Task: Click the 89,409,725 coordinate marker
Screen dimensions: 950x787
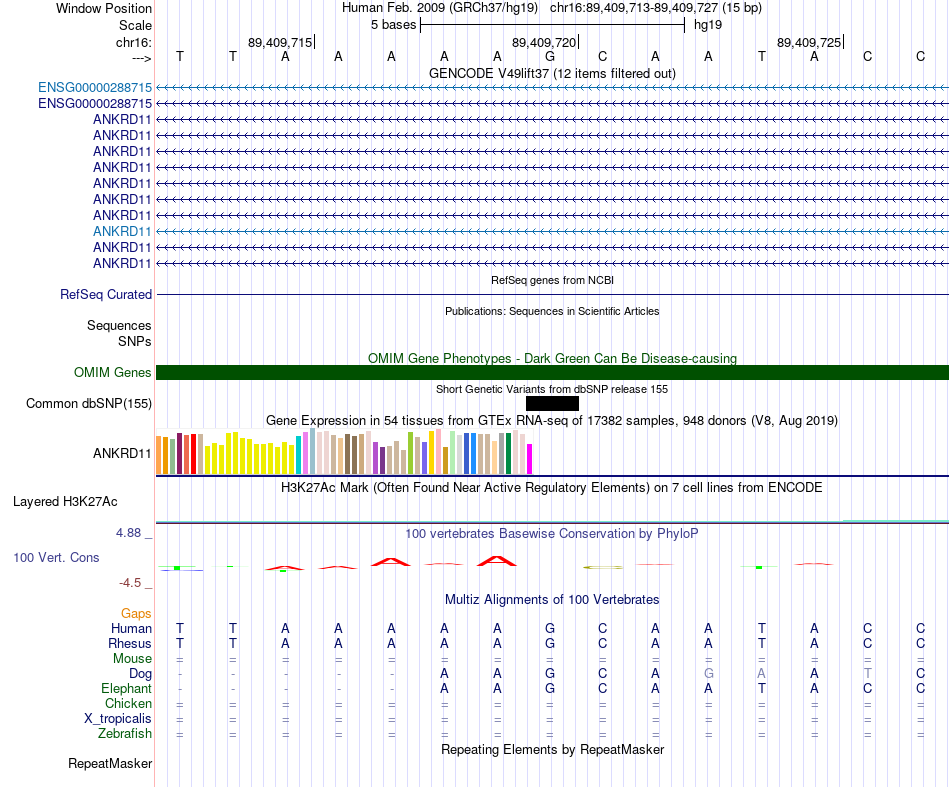Action: point(809,42)
